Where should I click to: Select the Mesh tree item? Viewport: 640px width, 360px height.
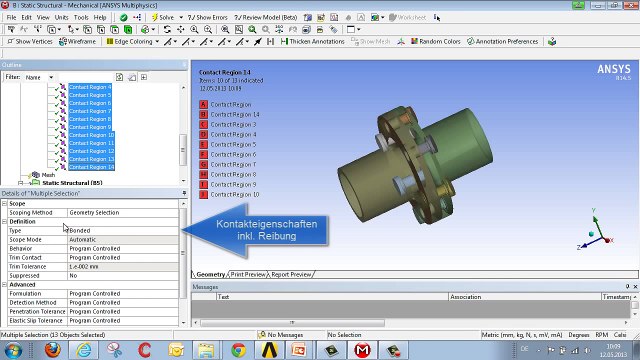pyautogui.click(x=48, y=175)
